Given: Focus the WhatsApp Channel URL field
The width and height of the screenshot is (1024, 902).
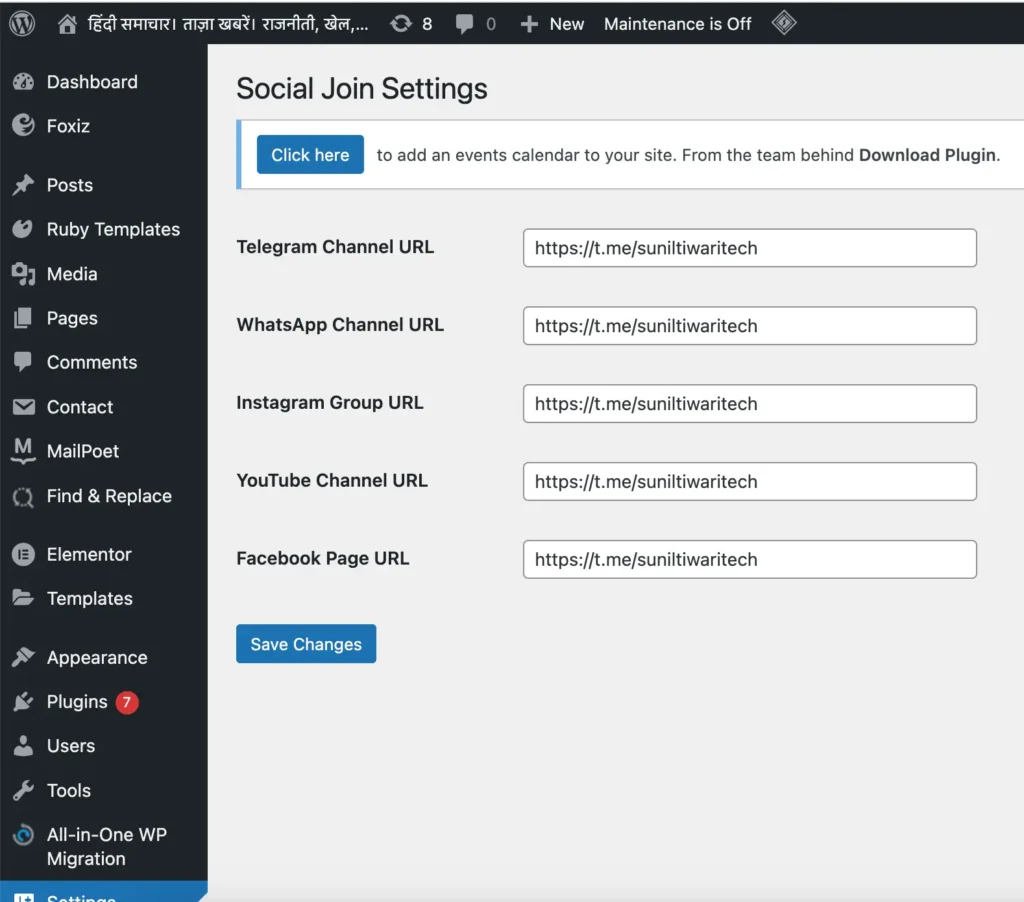Looking at the screenshot, I should (750, 325).
